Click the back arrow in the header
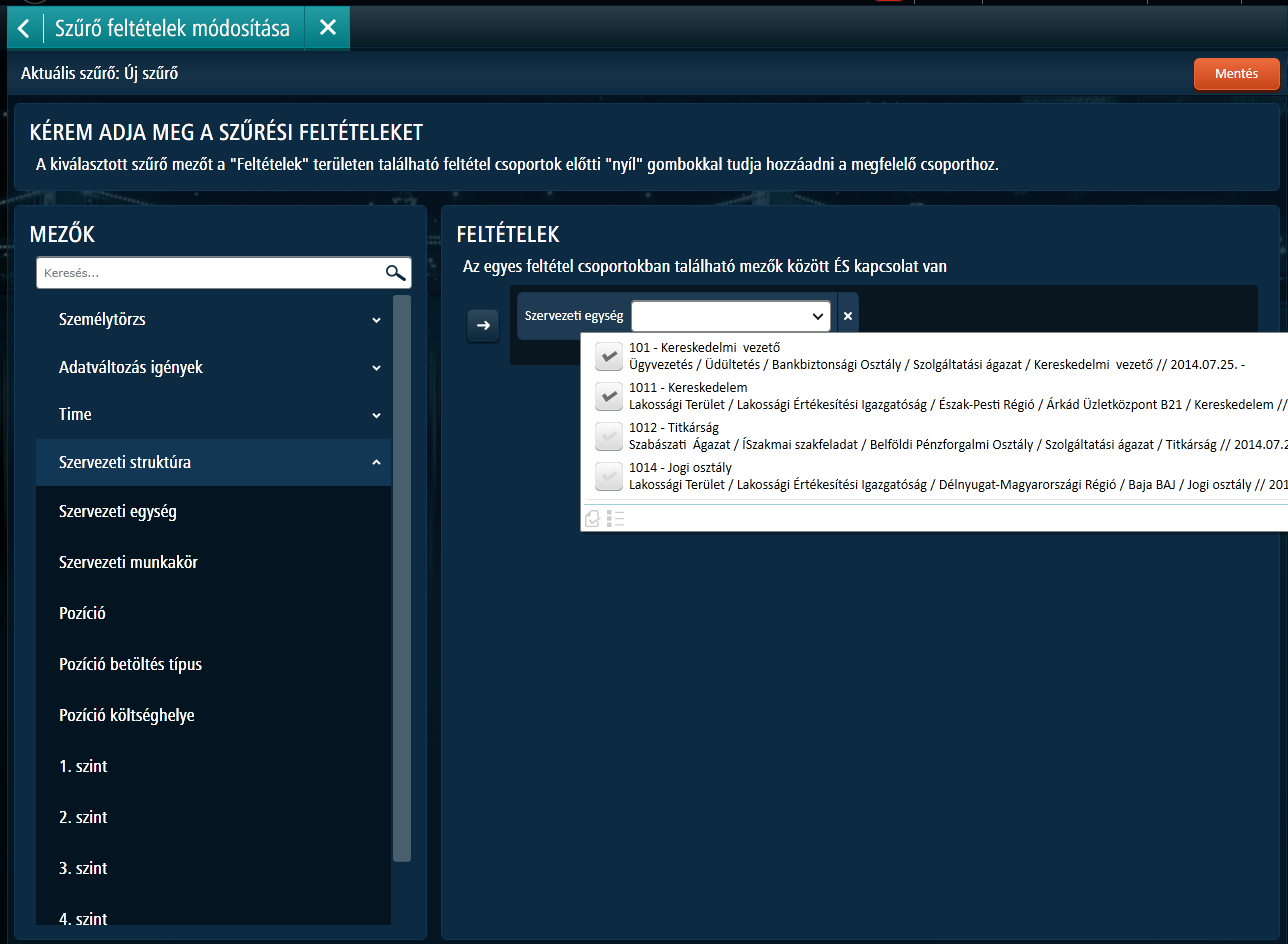This screenshot has height=944, width=1288. click(x=24, y=28)
